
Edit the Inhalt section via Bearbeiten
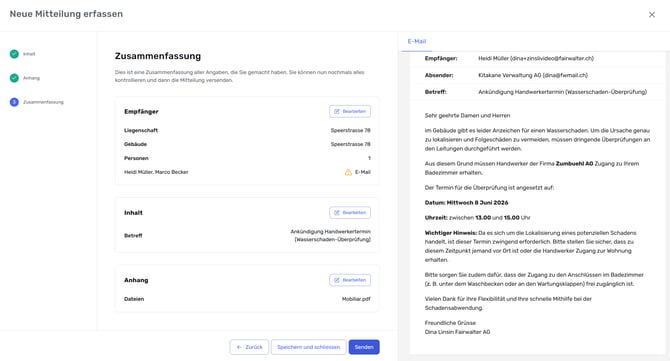350,213
